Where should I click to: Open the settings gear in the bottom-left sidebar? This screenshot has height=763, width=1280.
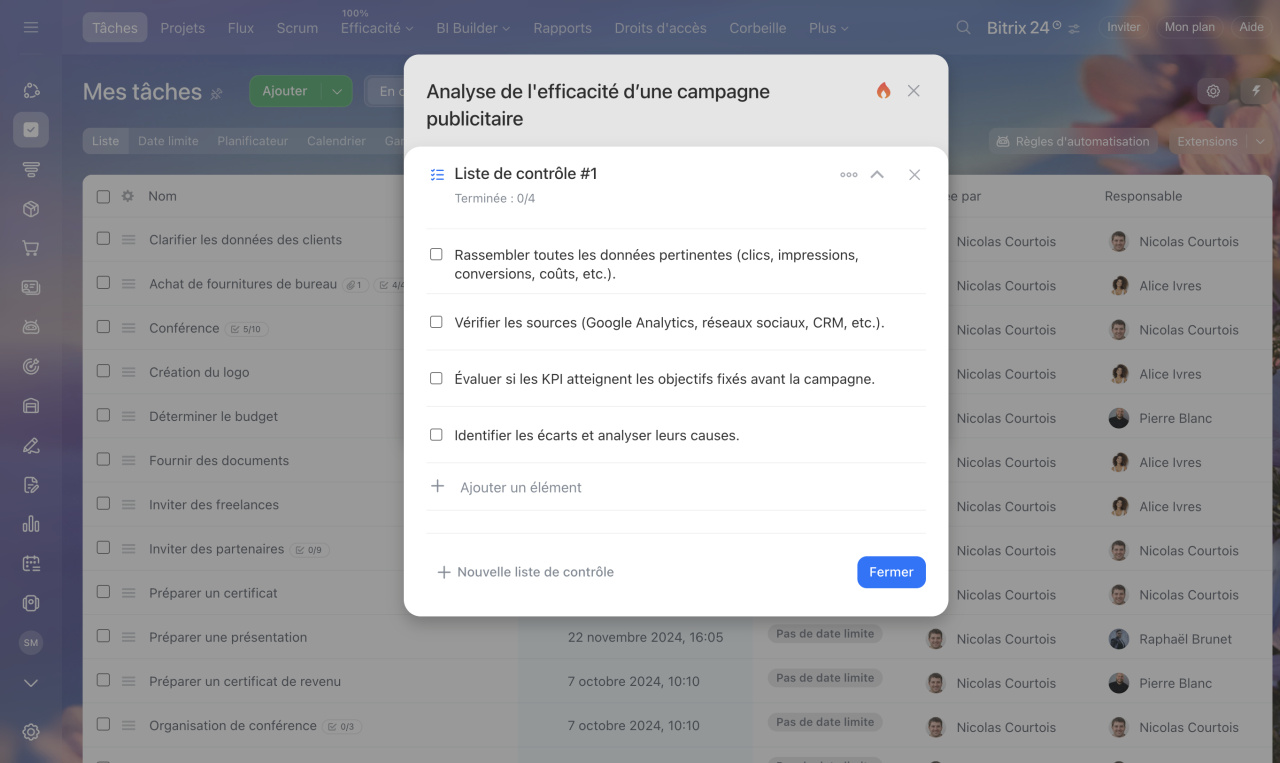coord(31,732)
